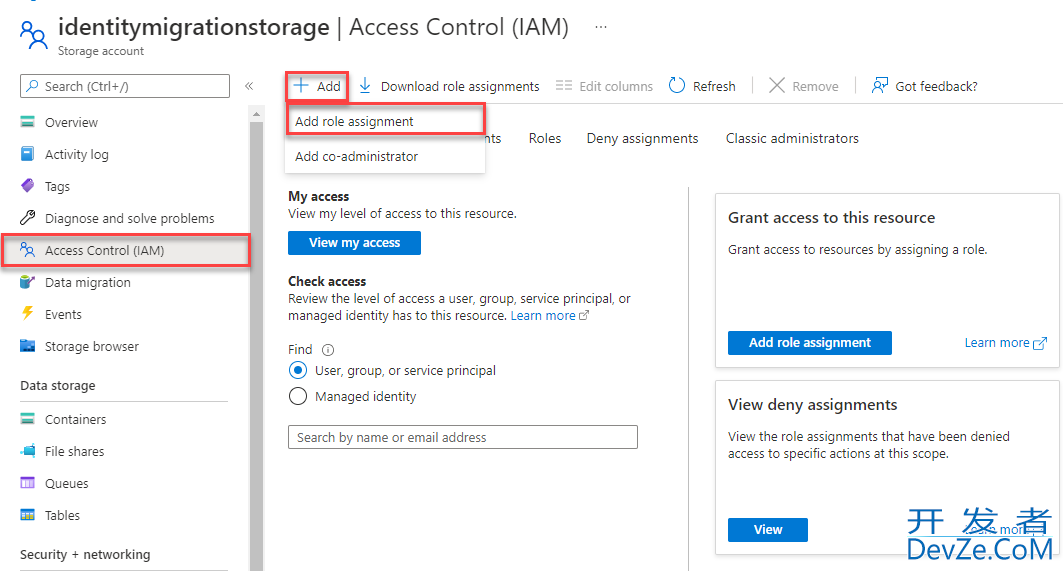The width and height of the screenshot is (1063, 571).
Task: Select the Managed identity radio button
Action: [298, 396]
